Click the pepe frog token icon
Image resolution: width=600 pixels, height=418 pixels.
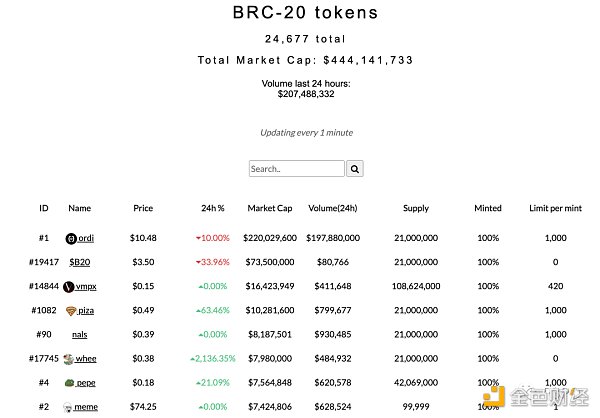pos(70,382)
